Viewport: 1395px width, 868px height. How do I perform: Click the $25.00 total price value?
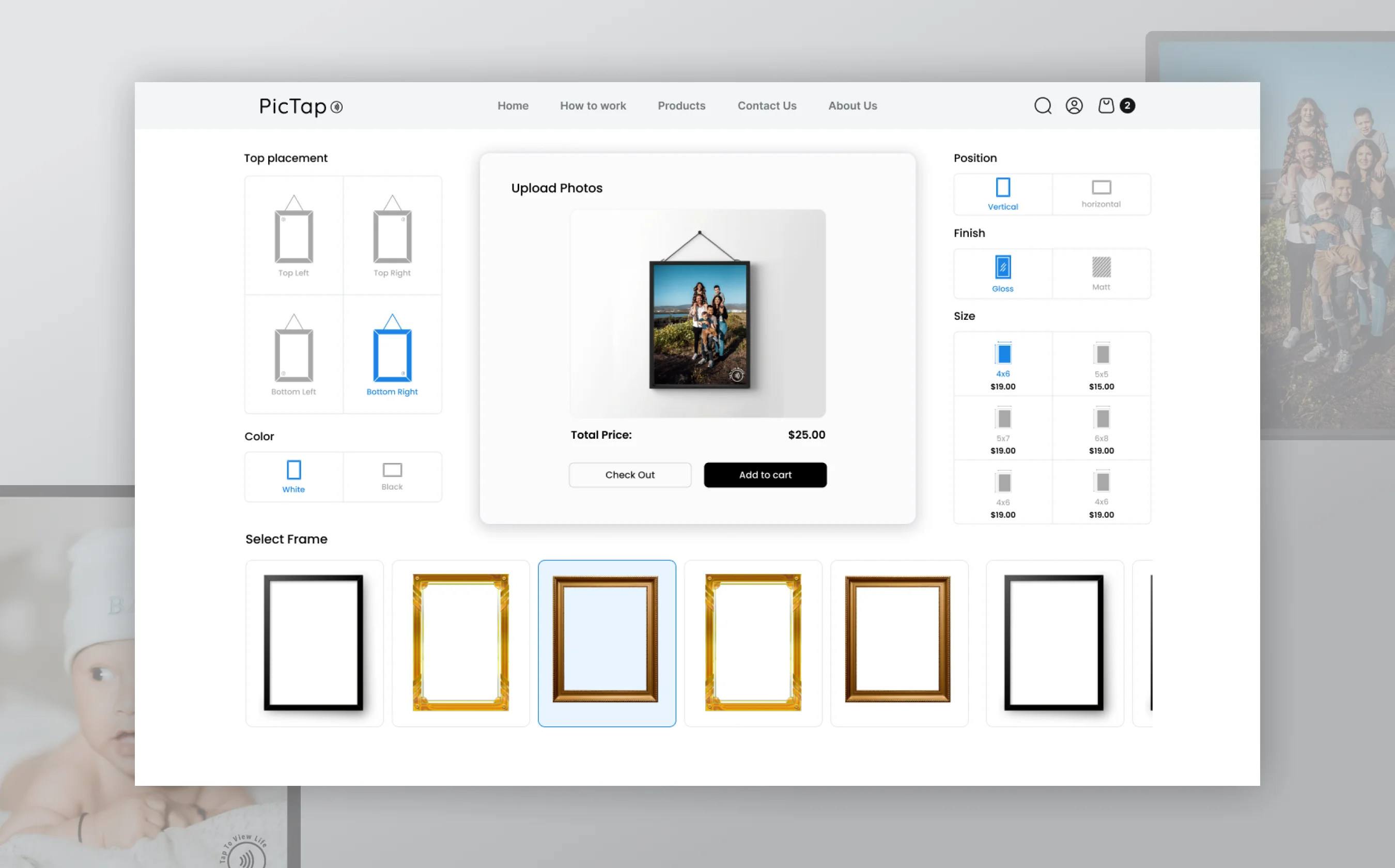(x=807, y=435)
